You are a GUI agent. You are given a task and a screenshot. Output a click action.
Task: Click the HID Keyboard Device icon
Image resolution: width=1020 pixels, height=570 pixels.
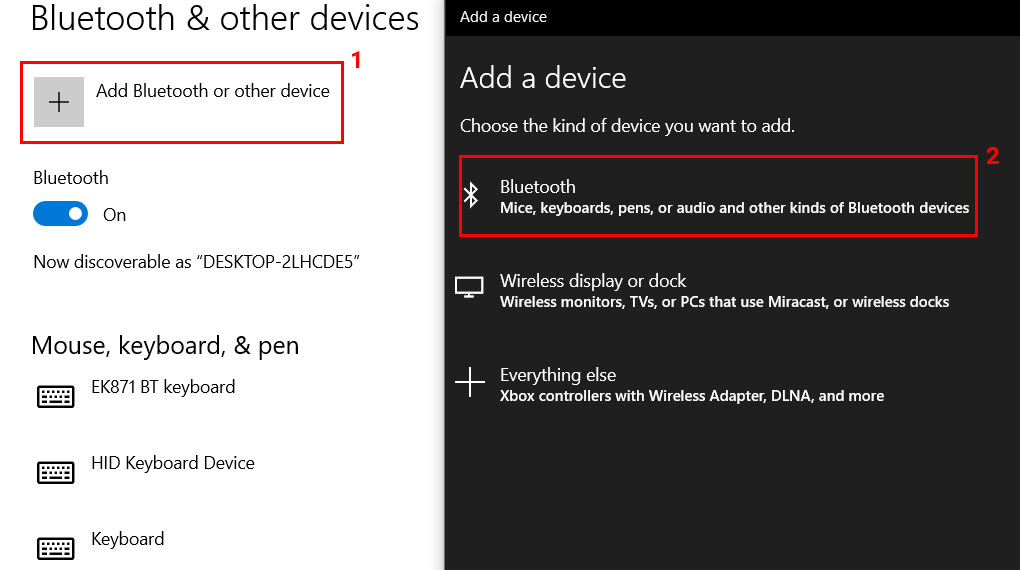[55, 472]
